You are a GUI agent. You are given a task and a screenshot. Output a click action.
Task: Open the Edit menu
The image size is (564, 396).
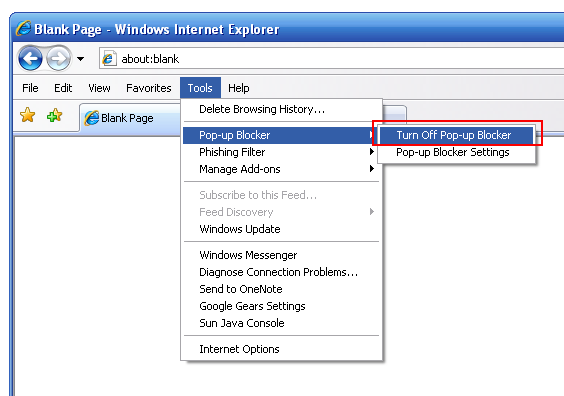click(x=63, y=88)
